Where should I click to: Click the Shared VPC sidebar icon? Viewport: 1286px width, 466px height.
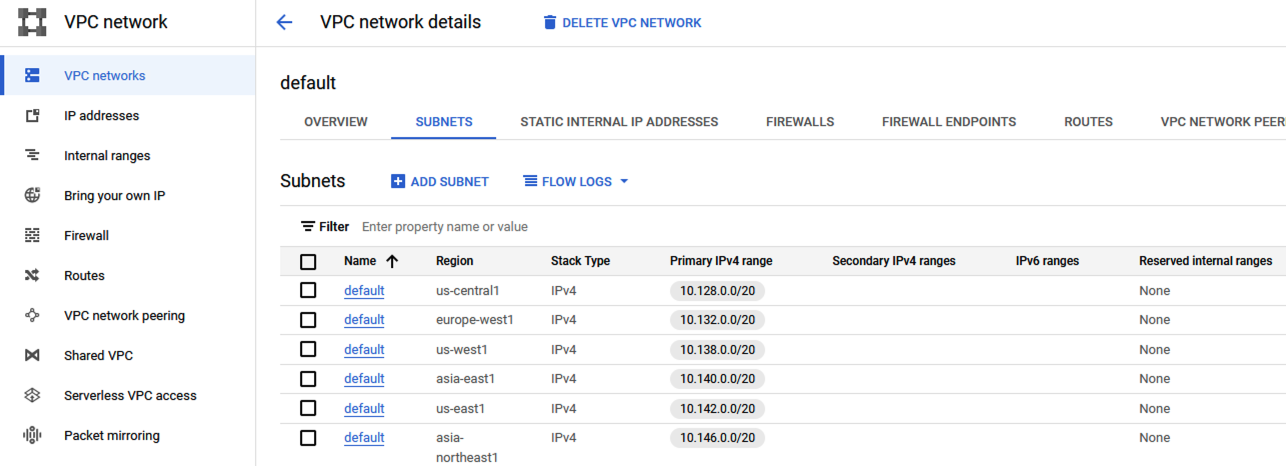(x=32, y=356)
